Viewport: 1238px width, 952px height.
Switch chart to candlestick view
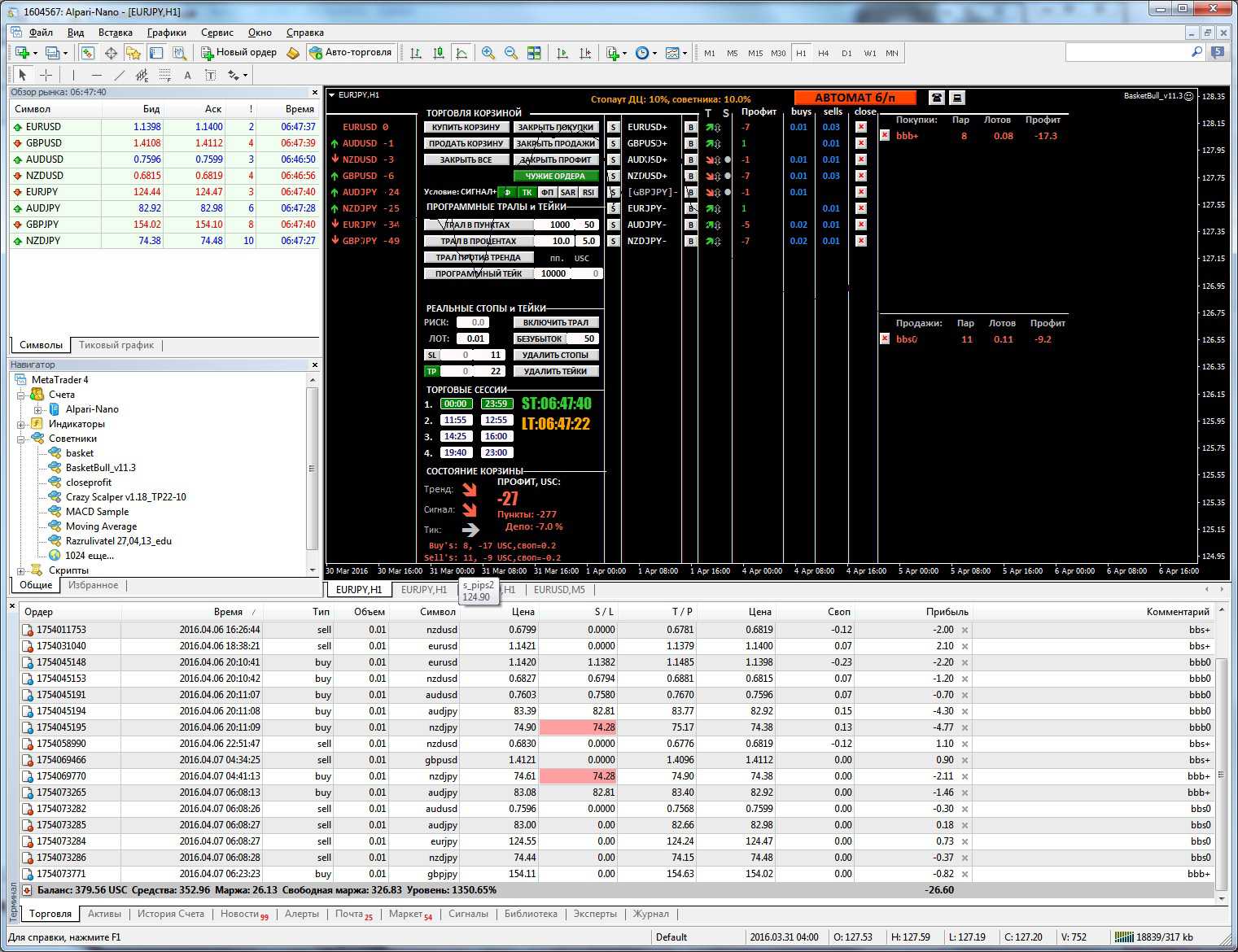tap(439, 53)
